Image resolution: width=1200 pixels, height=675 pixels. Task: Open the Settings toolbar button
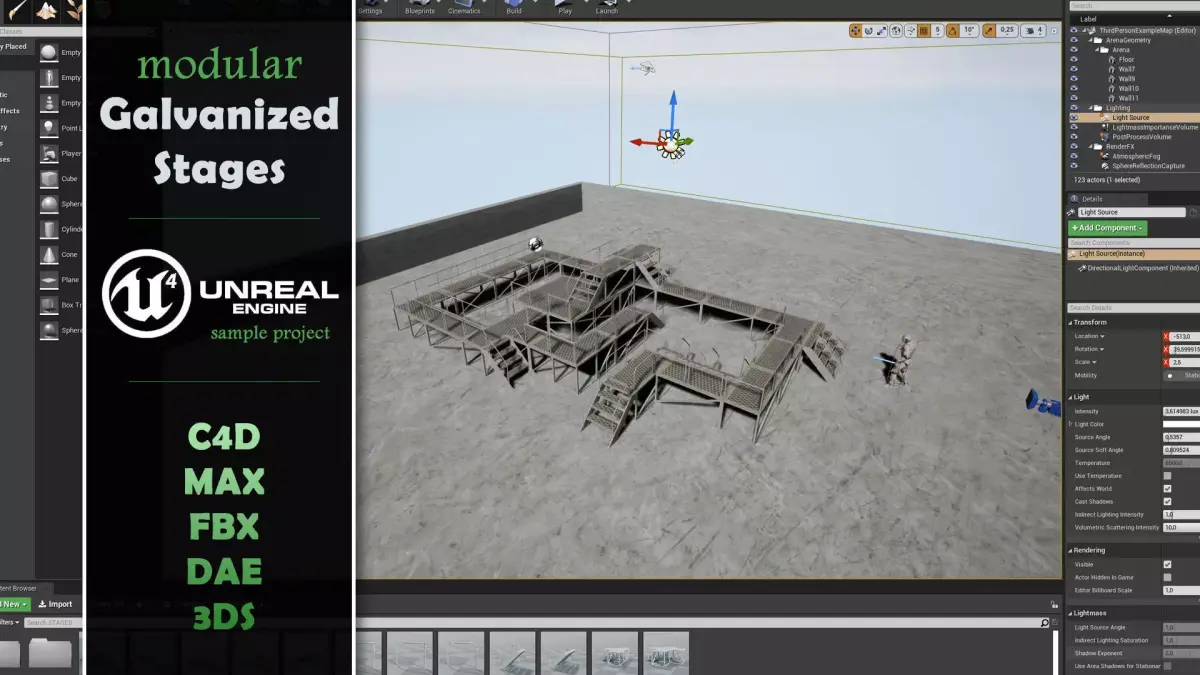click(x=370, y=8)
